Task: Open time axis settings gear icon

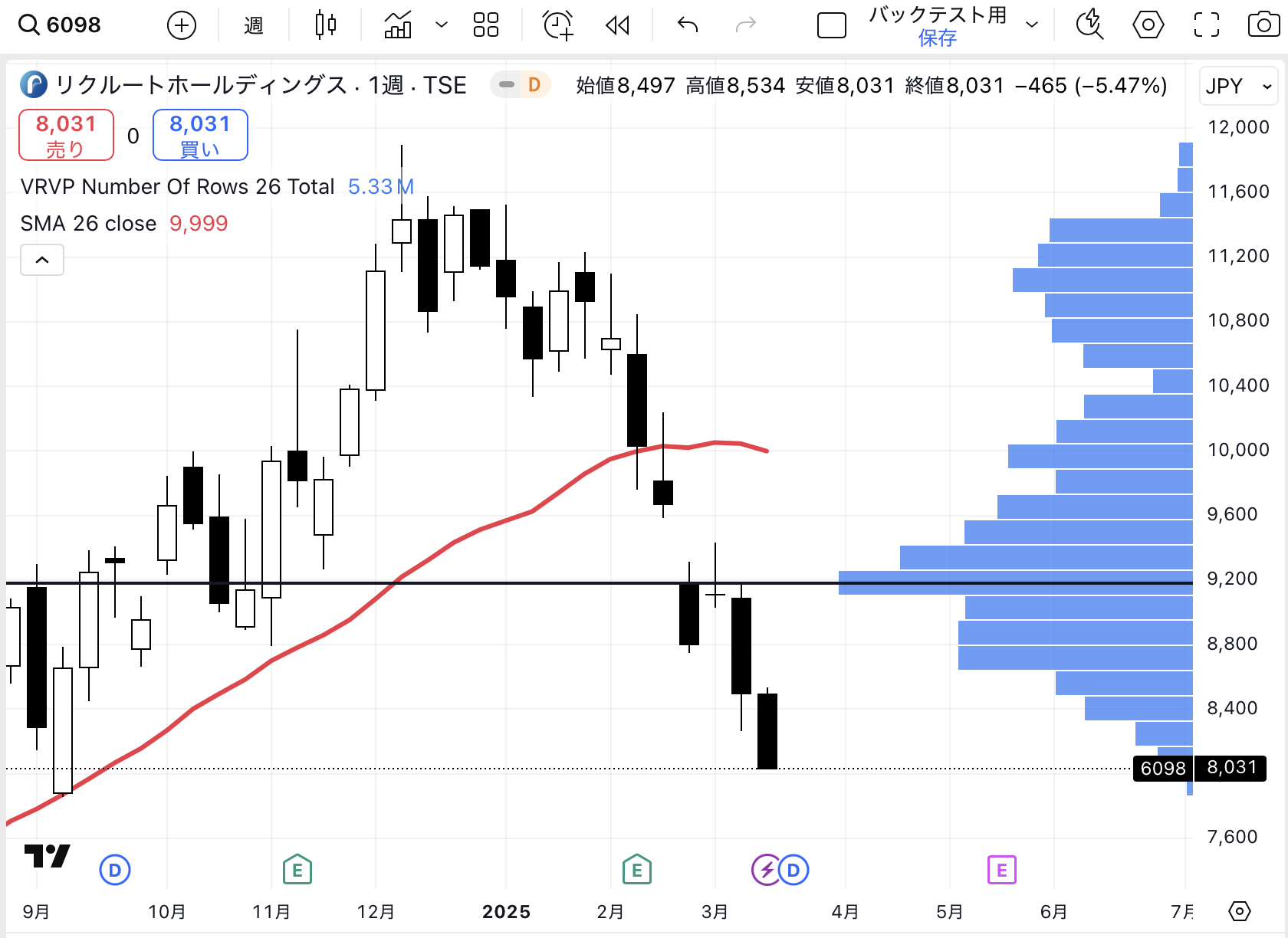Action: pyautogui.click(x=1240, y=911)
